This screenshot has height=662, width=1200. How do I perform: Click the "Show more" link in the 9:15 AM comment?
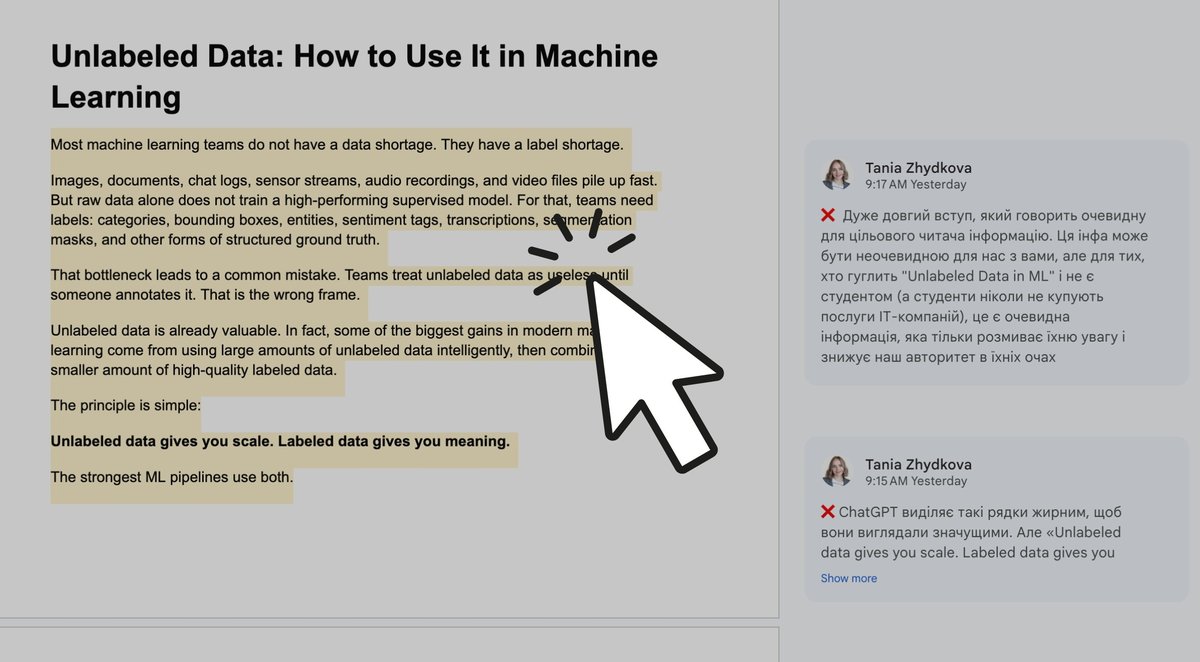848,578
